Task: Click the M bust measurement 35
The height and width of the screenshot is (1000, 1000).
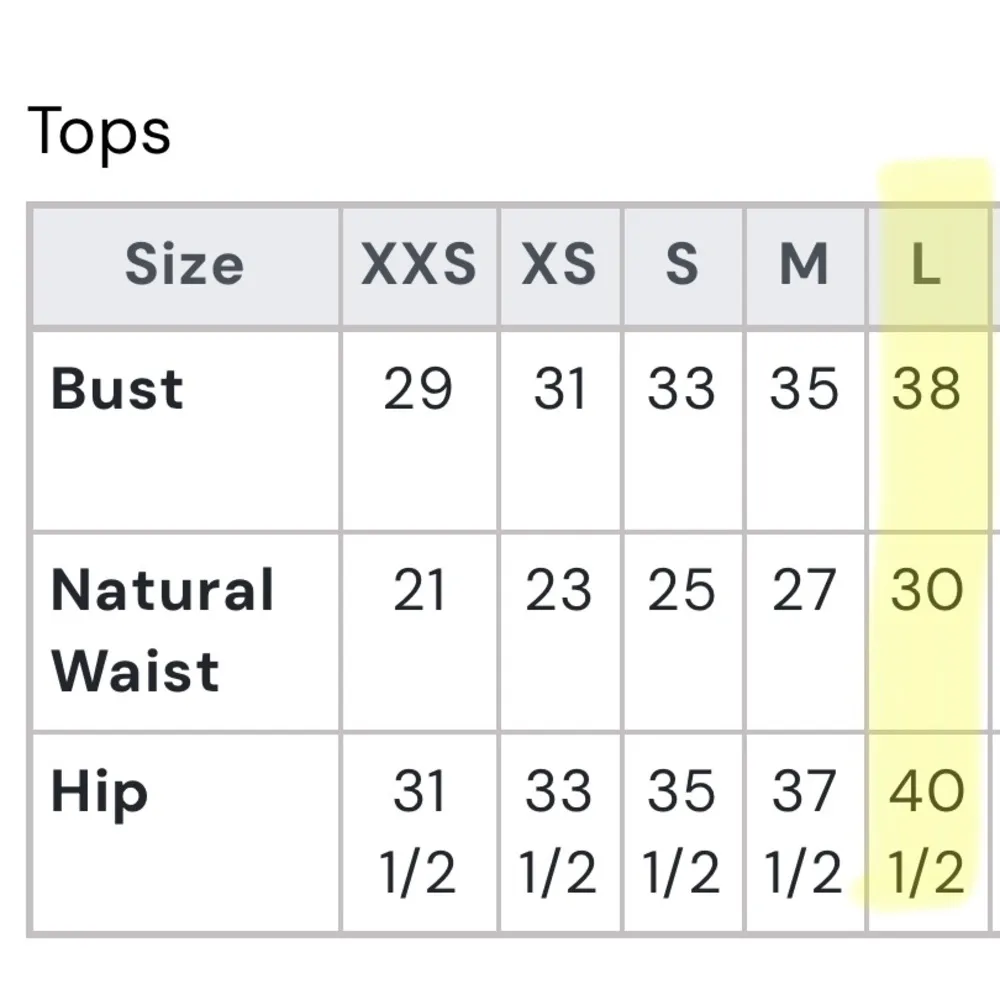Action: click(804, 389)
